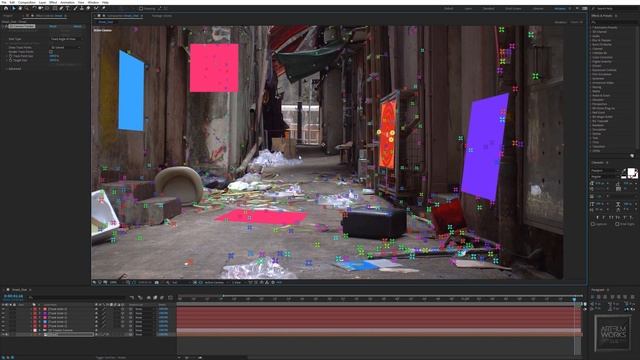This screenshot has width=640, height=360.
Task: Toggle video eye of the bottom footage layer
Action: click(3, 334)
